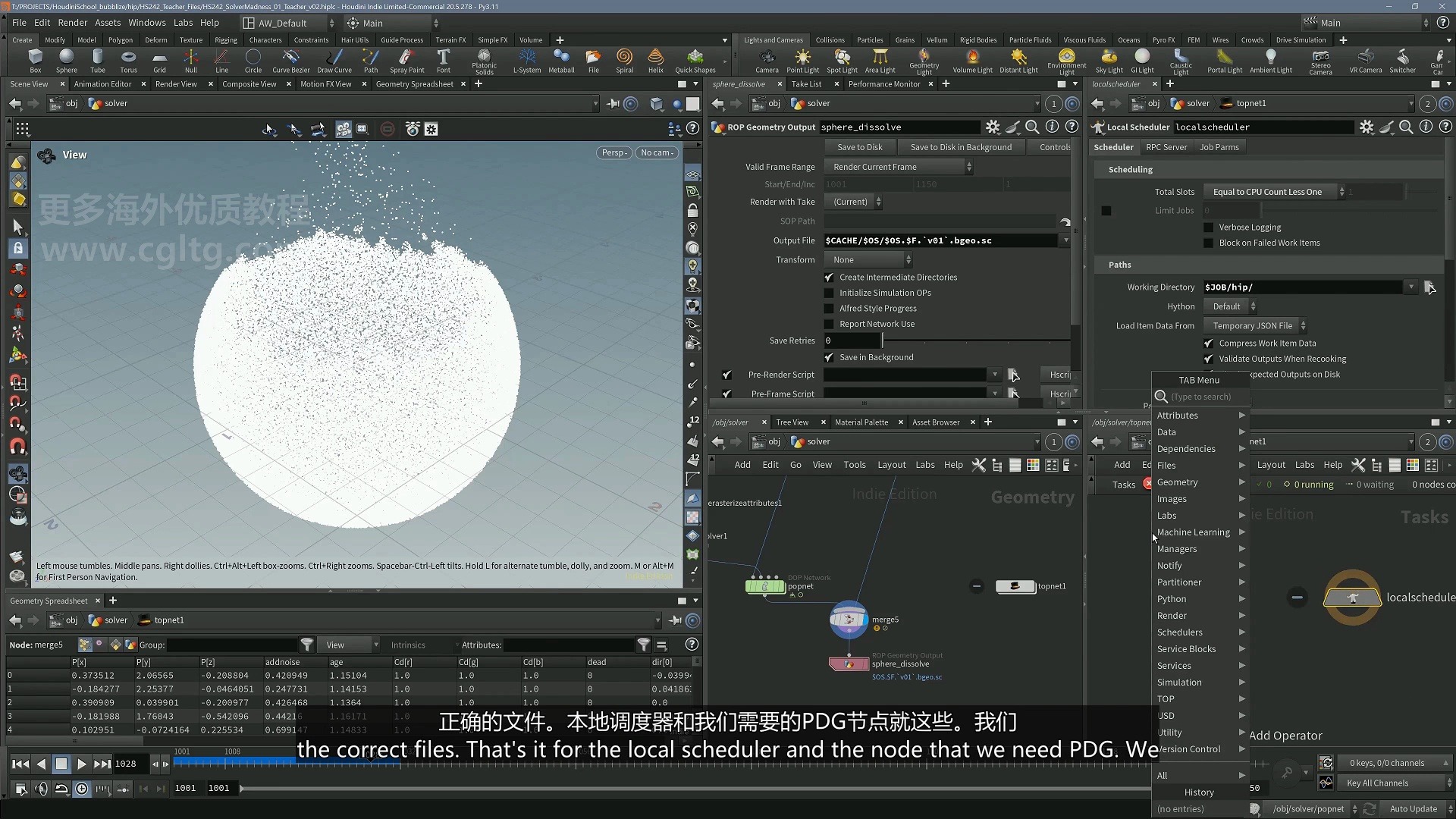The width and height of the screenshot is (1456, 819).
Task: Enable Verbose Logging
Action: tap(1209, 227)
